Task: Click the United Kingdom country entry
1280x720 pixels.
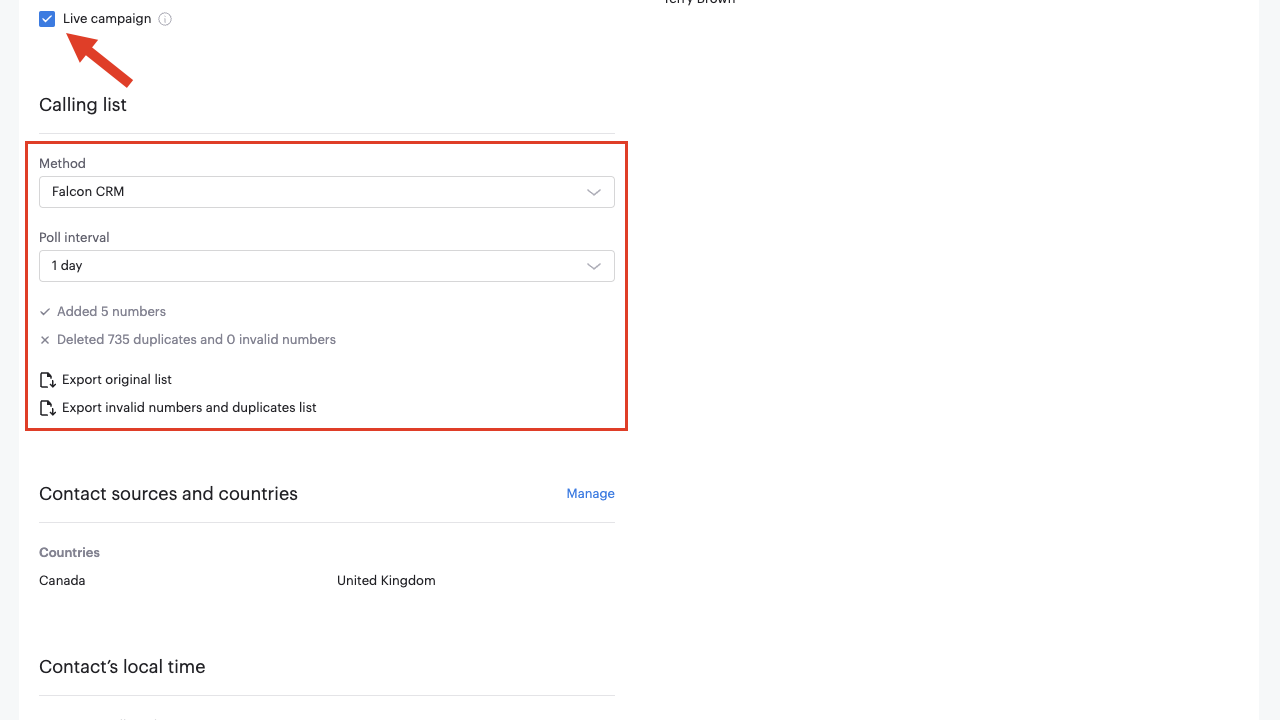Action: [386, 581]
